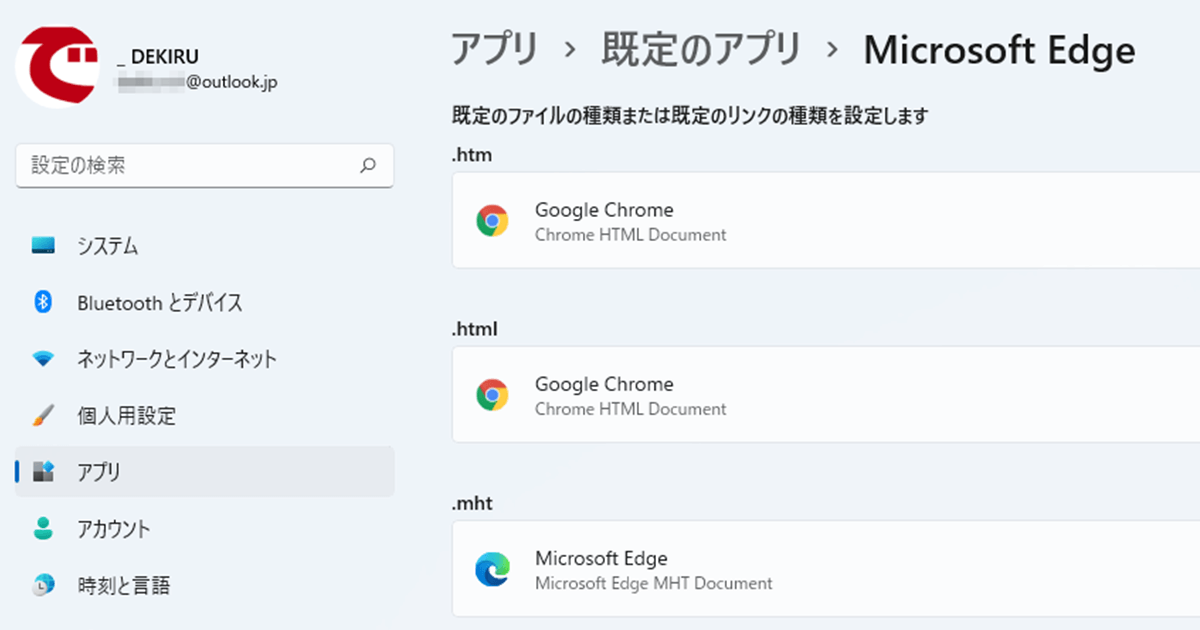Screen dimensions: 1200x630
Task: Click the Microsoft Edge page title
Action: [999, 49]
